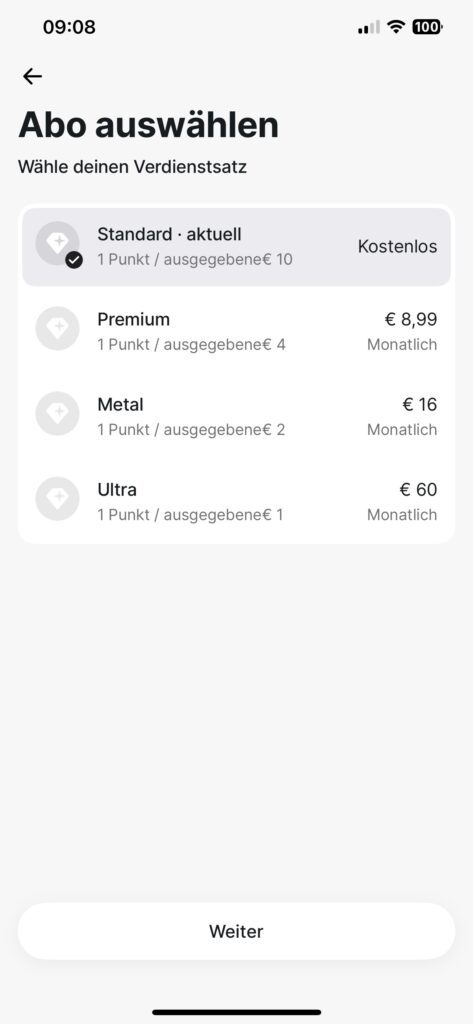
Task: Tap the € 16 Monatlich price
Action: click(402, 417)
